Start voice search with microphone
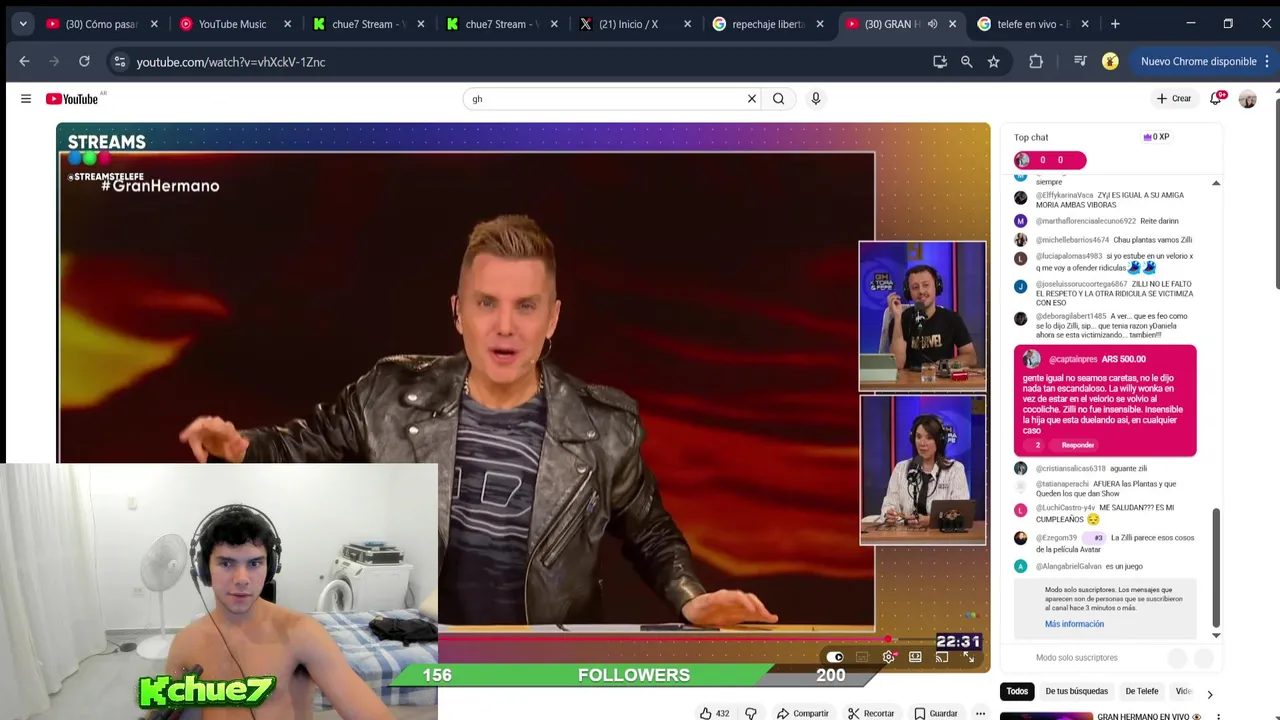Screen dimensions: 1280x720 pyautogui.click(x=816, y=98)
